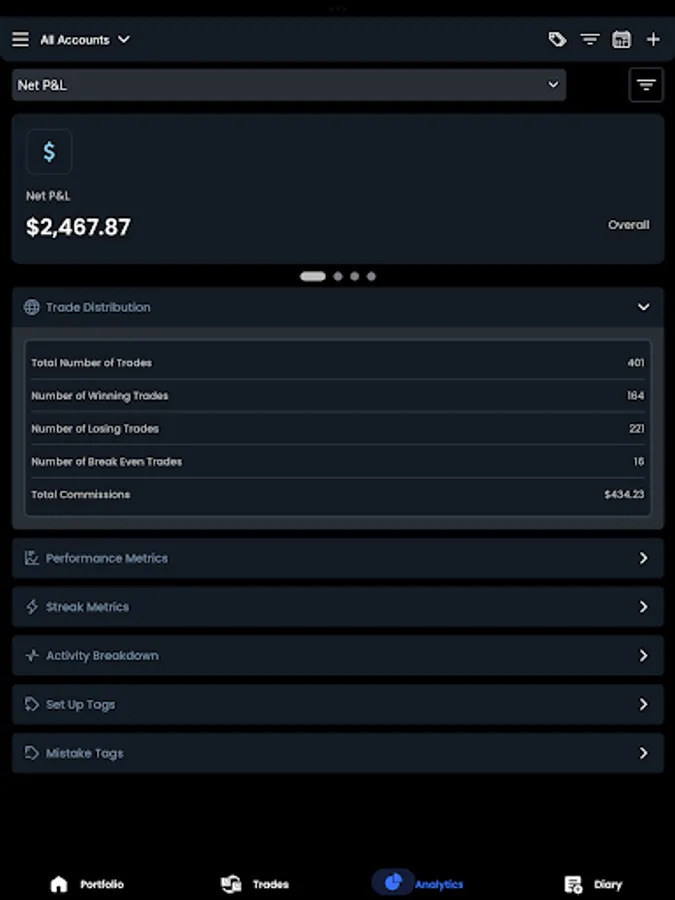Expand the Performance Metrics section
This screenshot has height=900, width=675.
click(x=337, y=557)
